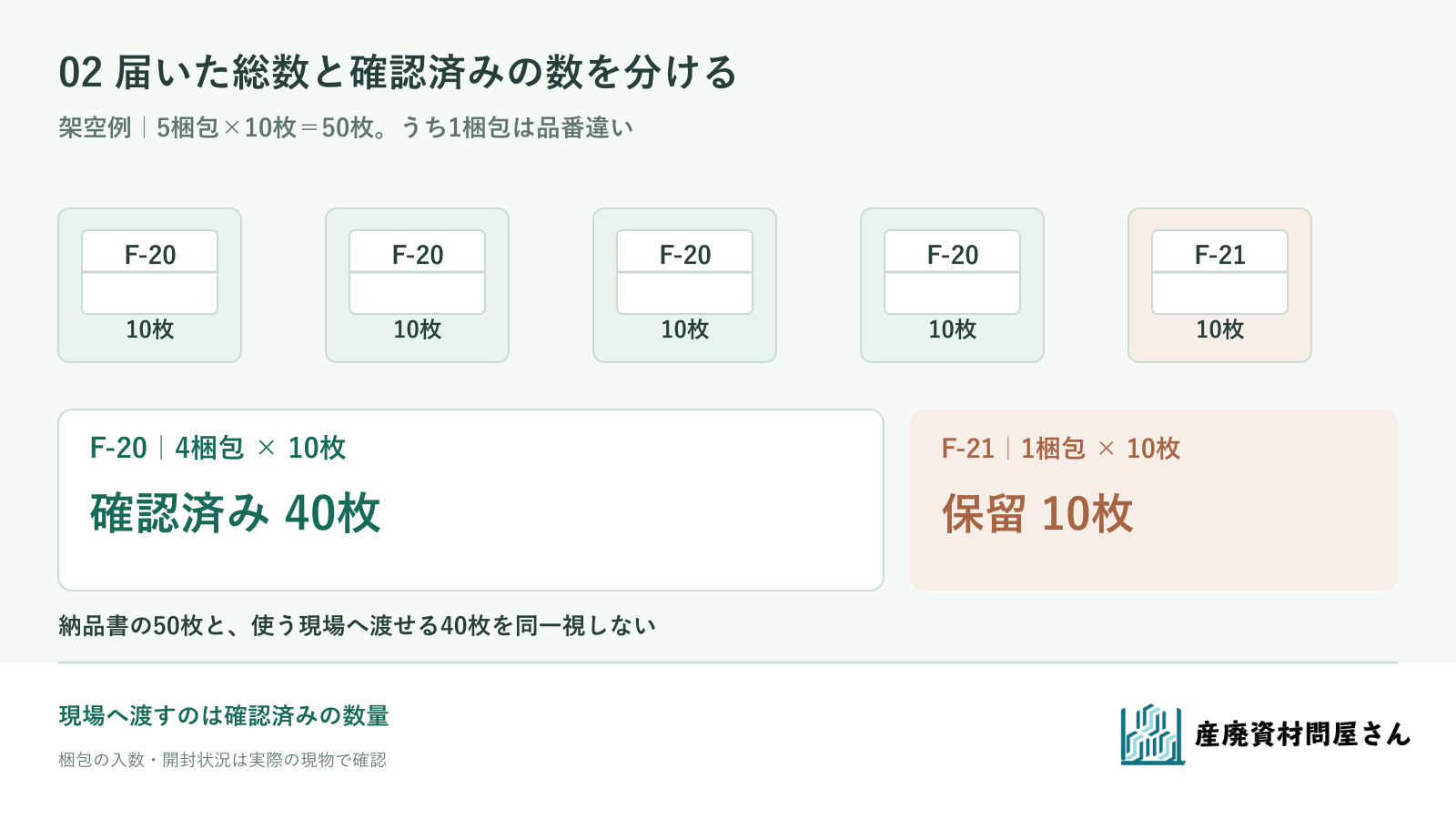1456x819 pixels.
Task: Click the 10枚 label under the first F-20 box
Action: pos(150,329)
